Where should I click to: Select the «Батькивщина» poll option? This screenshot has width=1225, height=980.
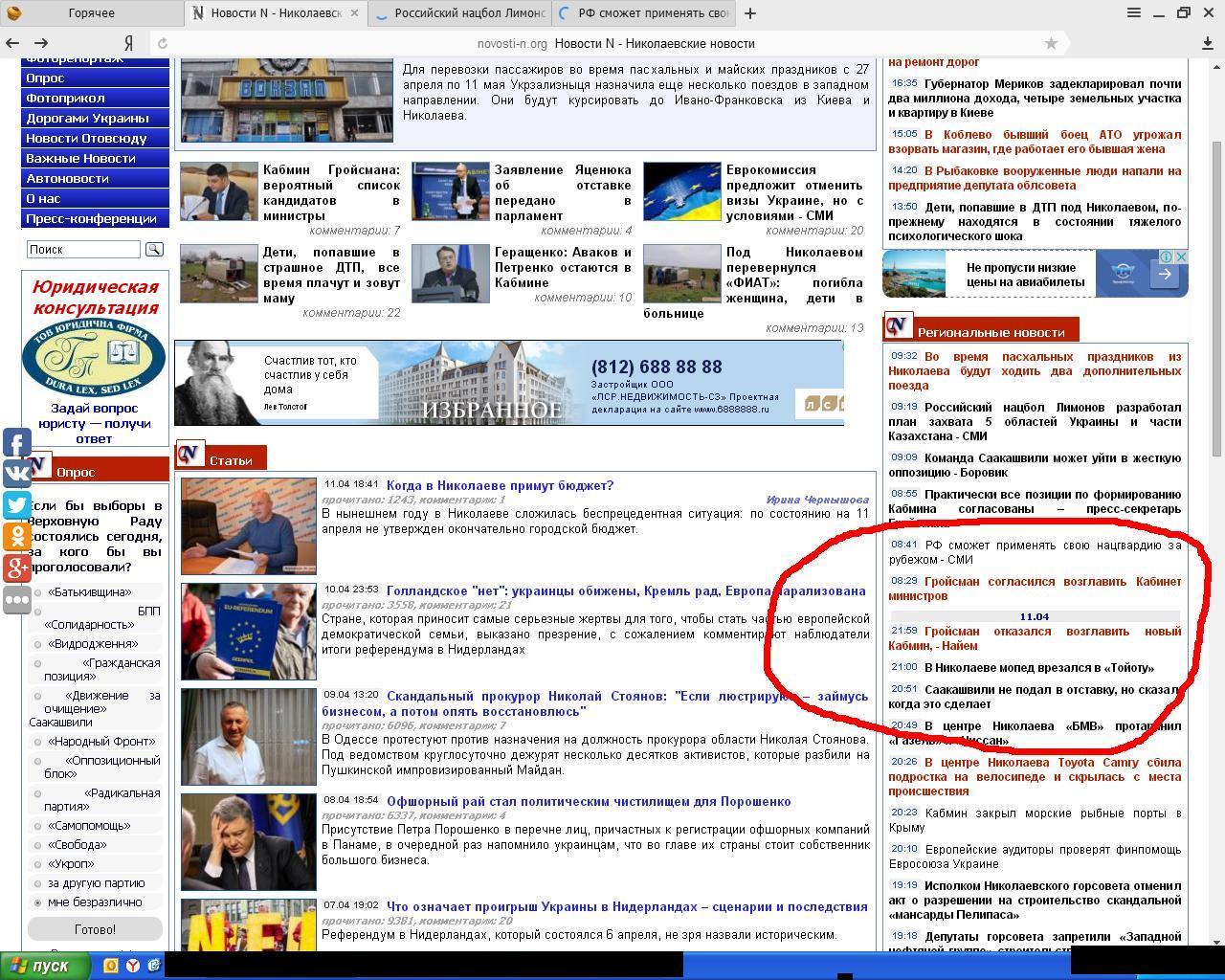click(x=38, y=592)
